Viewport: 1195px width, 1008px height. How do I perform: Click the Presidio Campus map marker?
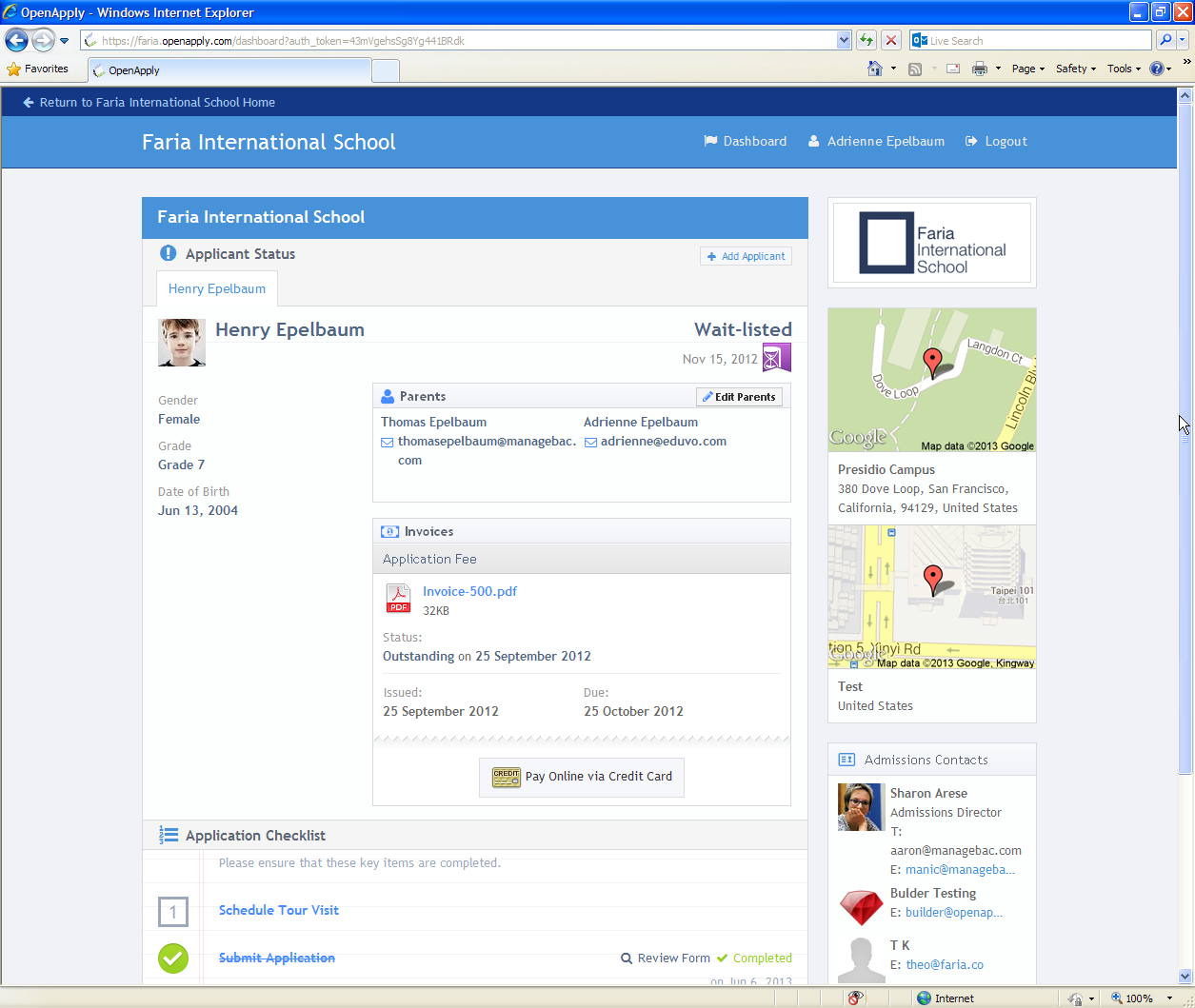tap(933, 362)
